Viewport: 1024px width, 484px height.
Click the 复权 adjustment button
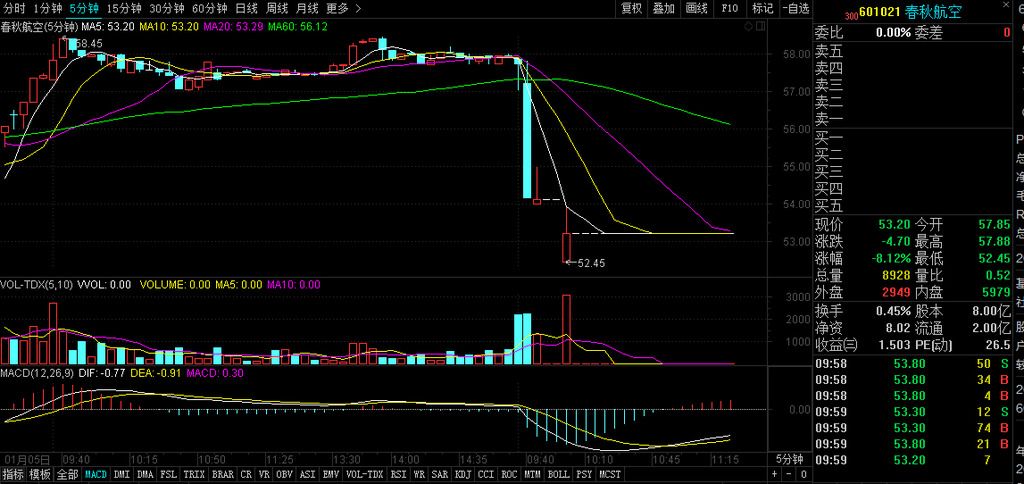(632, 9)
